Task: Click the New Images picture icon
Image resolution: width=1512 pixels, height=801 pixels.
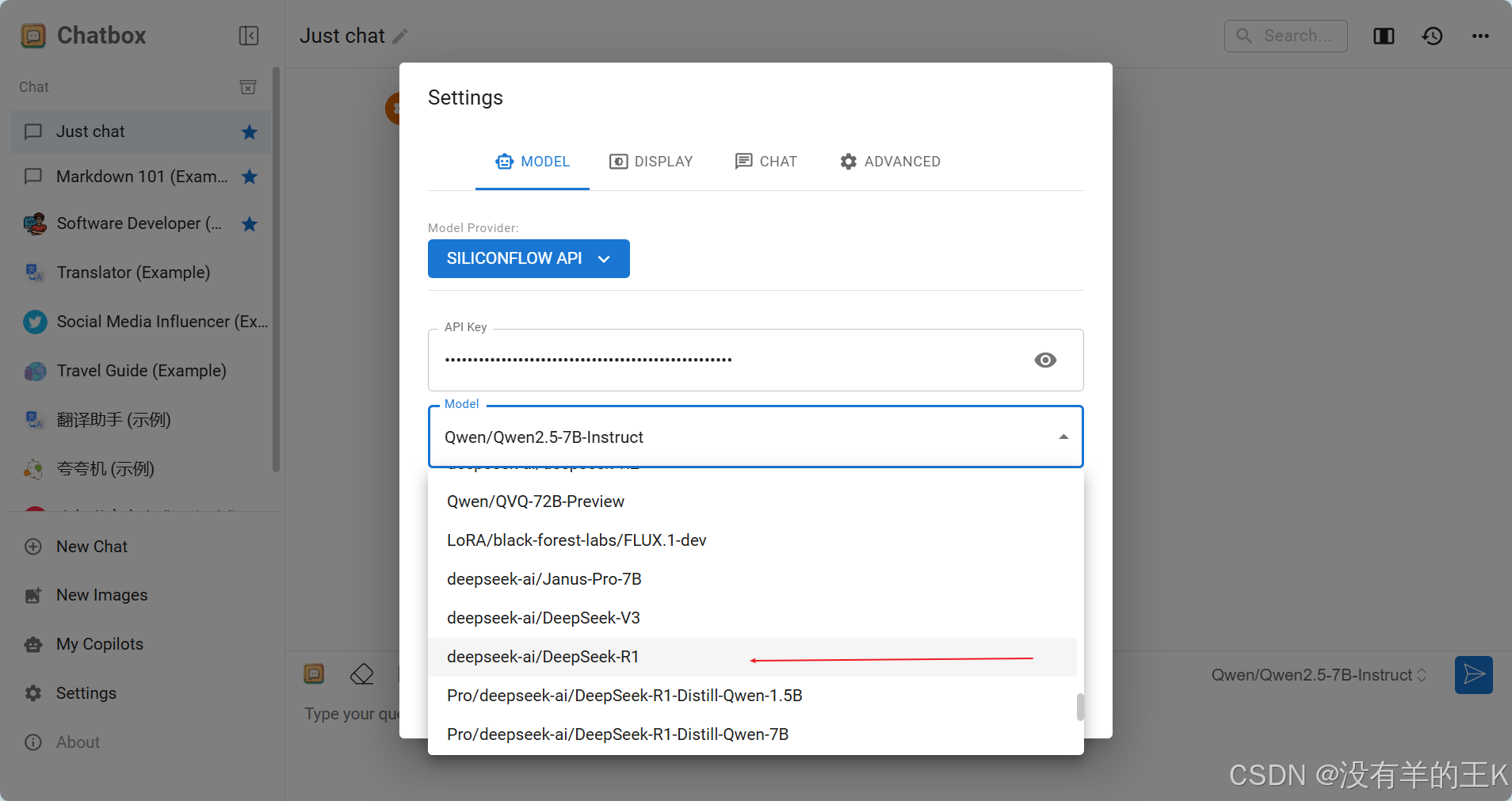Action: tap(33, 595)
